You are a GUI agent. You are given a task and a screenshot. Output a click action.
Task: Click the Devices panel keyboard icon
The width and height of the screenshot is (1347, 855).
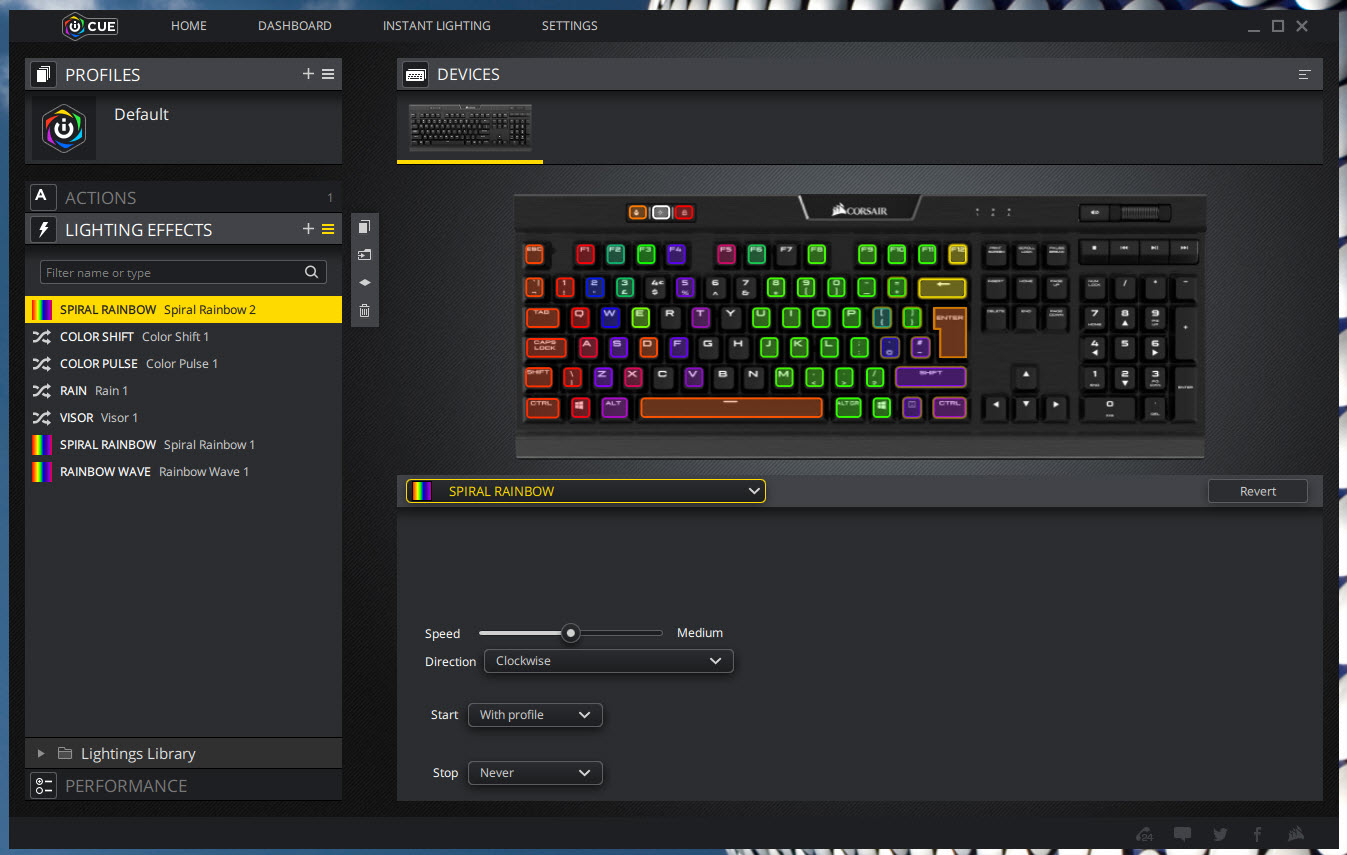[417, 74]
